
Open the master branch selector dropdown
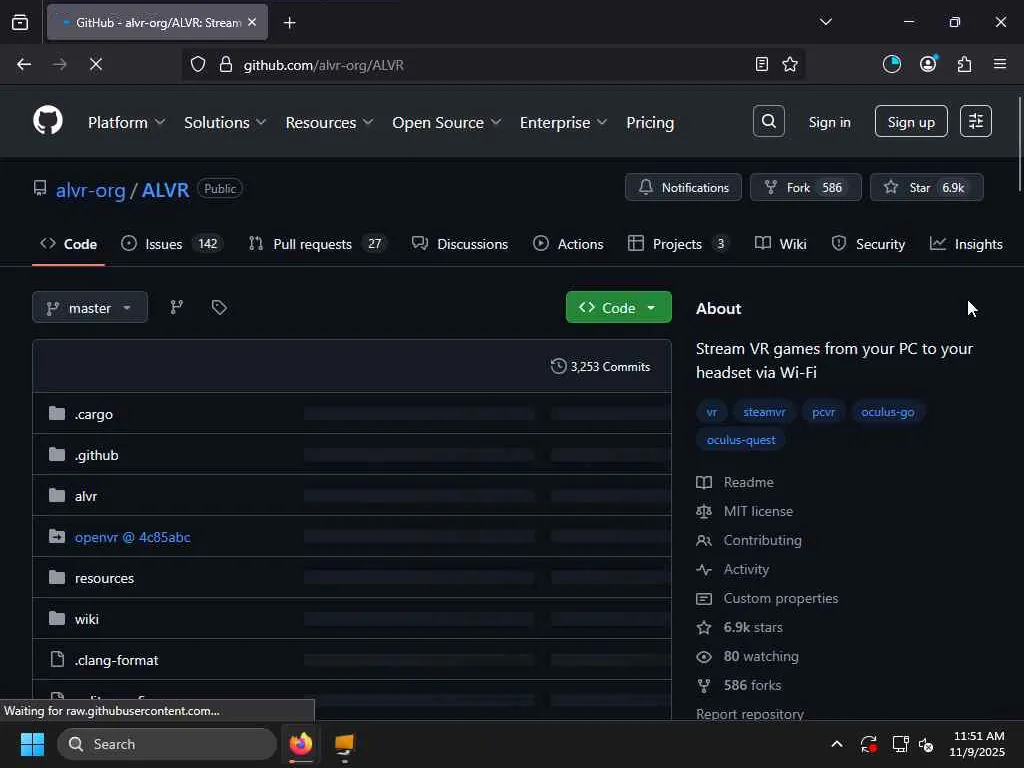[x=90, y=307]
